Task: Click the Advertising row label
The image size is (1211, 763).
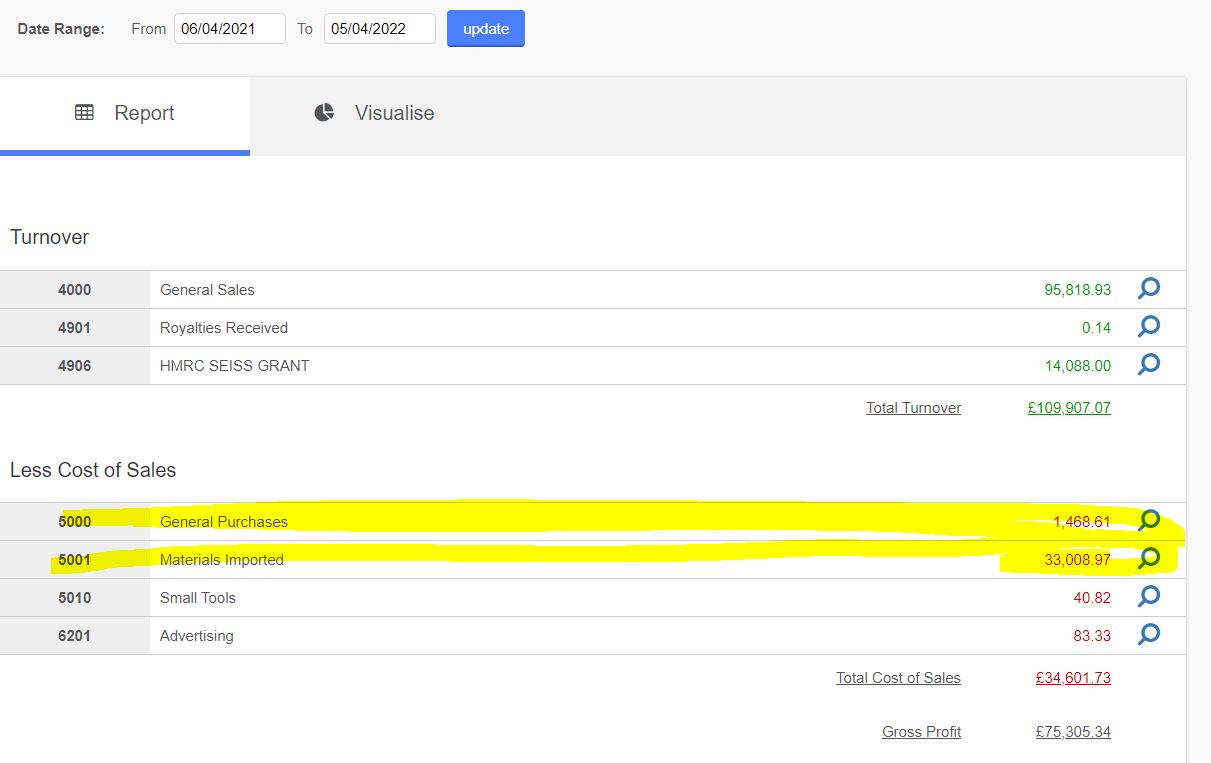Action: [197, 636]
